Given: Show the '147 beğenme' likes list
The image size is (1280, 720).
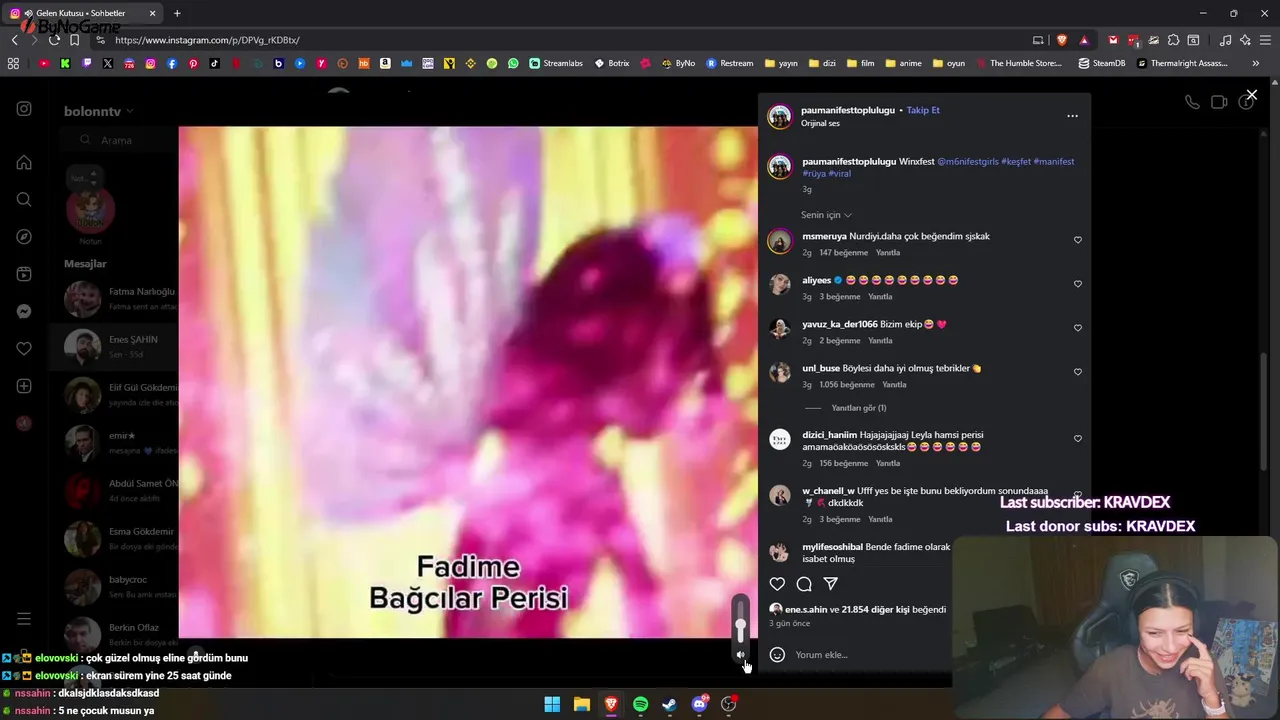Looking at the screenshot, I should point(844,253).
